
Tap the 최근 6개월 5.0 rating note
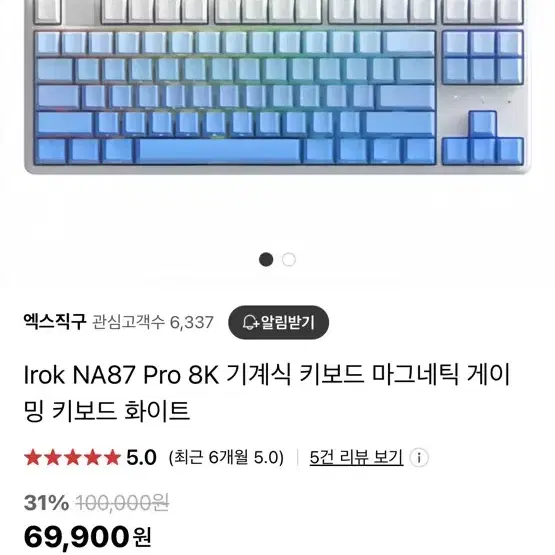pyautogui.click(x=227, y=457)
